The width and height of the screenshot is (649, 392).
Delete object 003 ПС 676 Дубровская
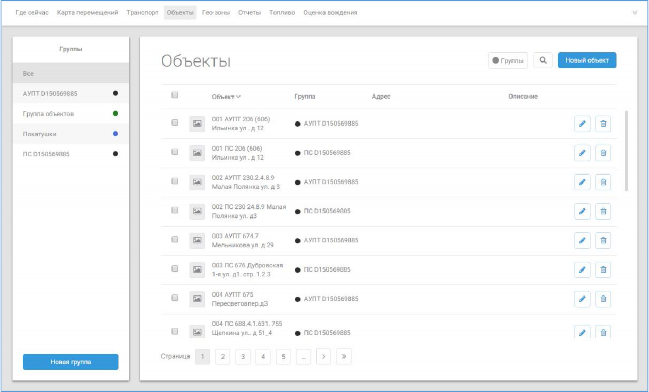pyautogui.click(x=603, y=270)
